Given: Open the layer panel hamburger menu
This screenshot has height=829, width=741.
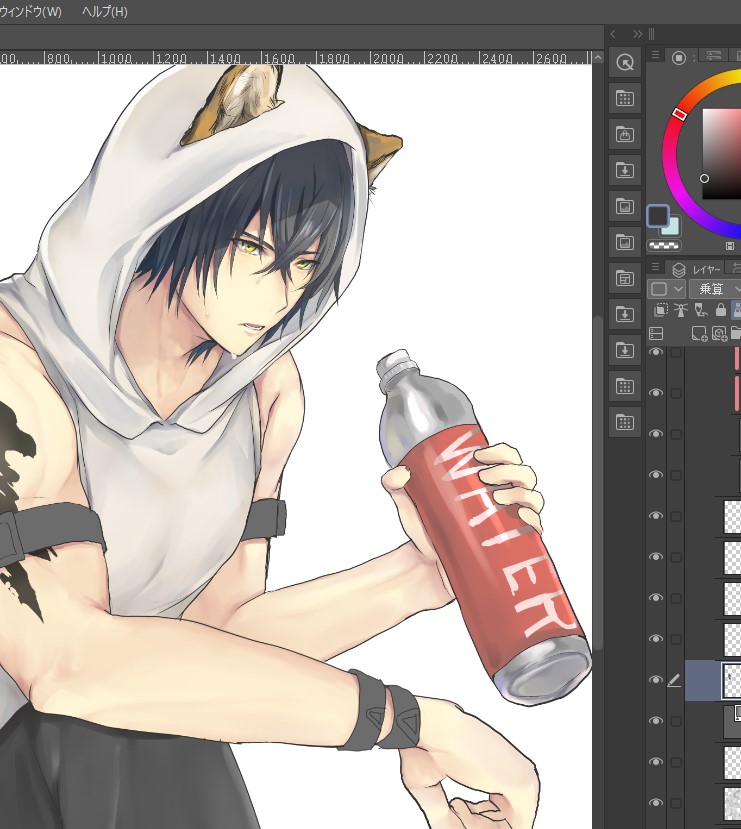Looking at the screenshot, I should pos(655,267).
